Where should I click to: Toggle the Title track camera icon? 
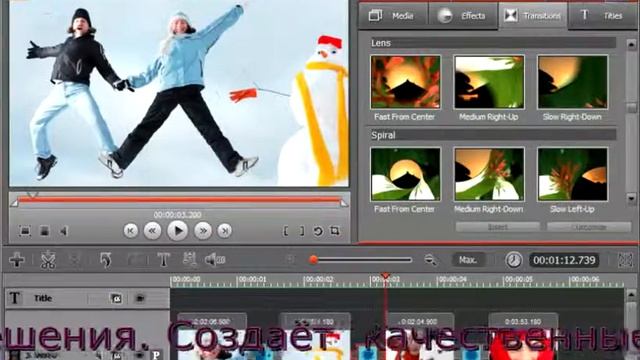tap(116, 298)
